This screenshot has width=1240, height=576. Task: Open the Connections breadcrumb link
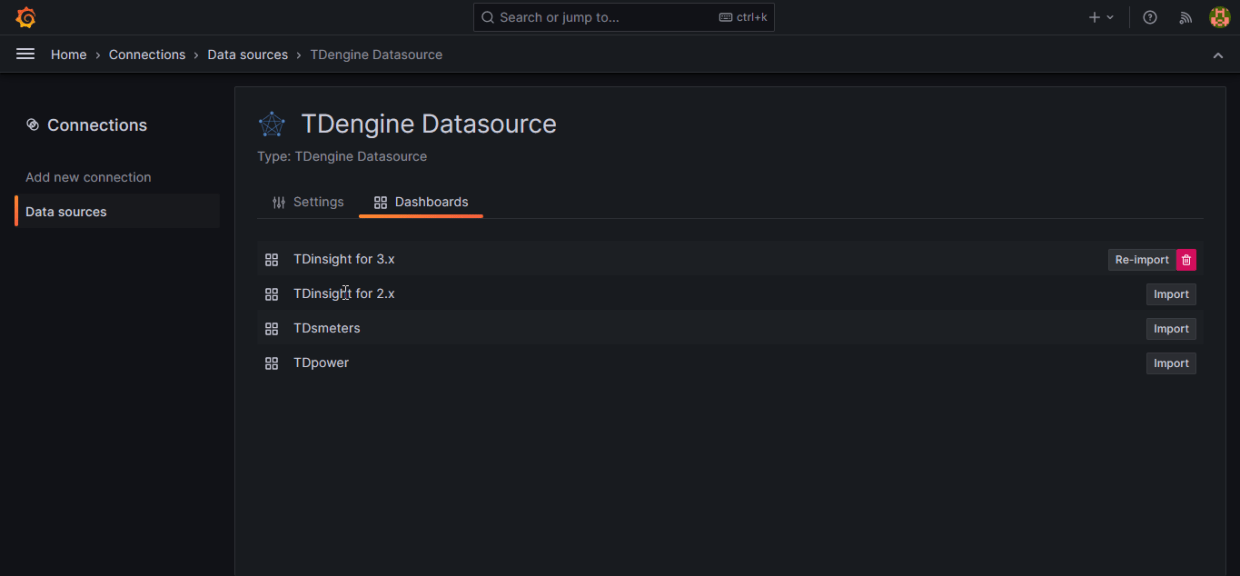pos(147,54)
